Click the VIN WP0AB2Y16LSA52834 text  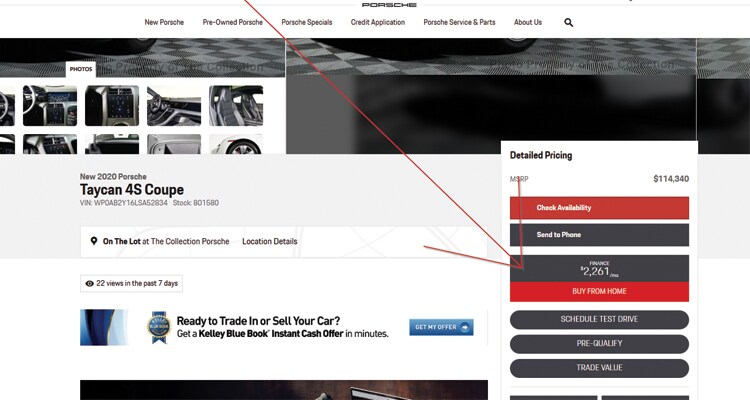pyautogui.click(x=124, y=203)
